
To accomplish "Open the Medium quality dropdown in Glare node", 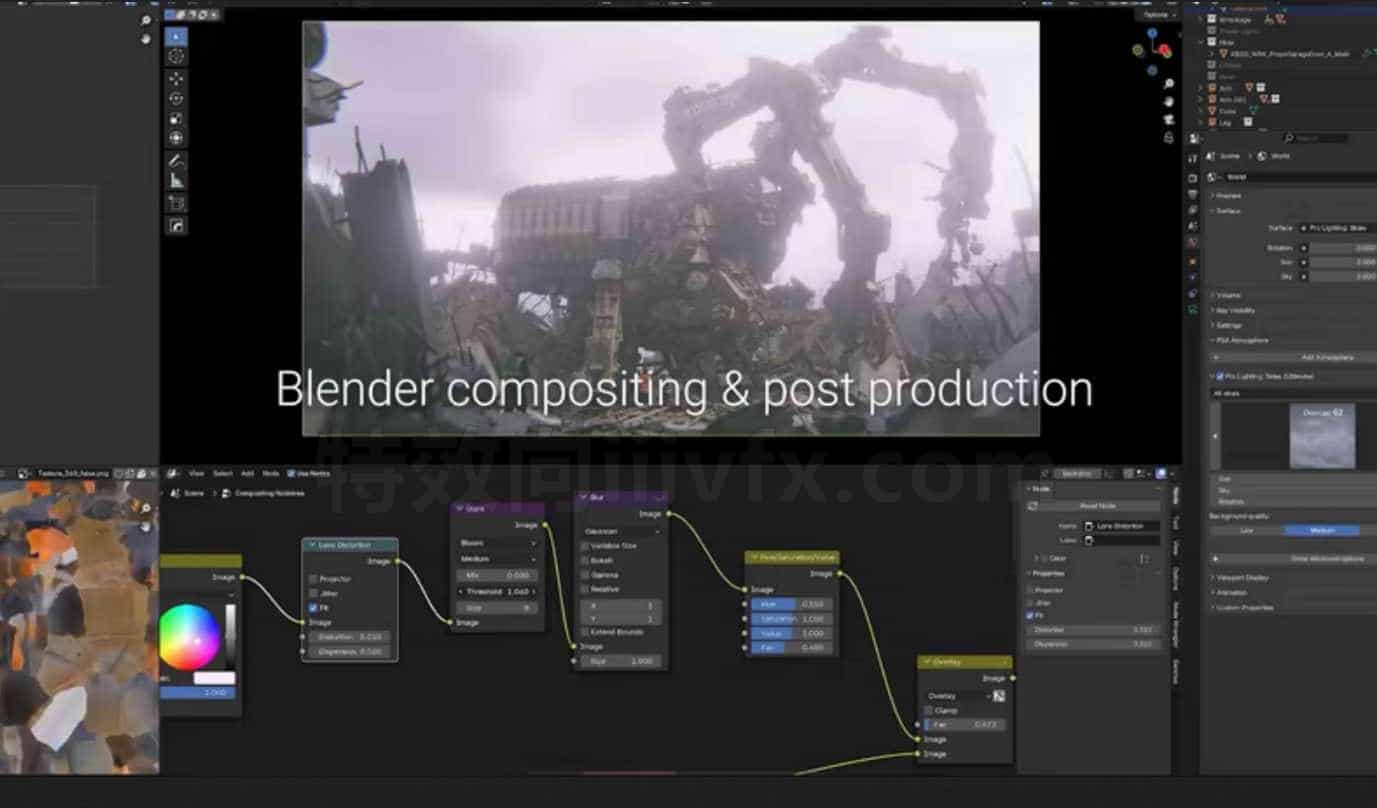I will tap(497, 559).
